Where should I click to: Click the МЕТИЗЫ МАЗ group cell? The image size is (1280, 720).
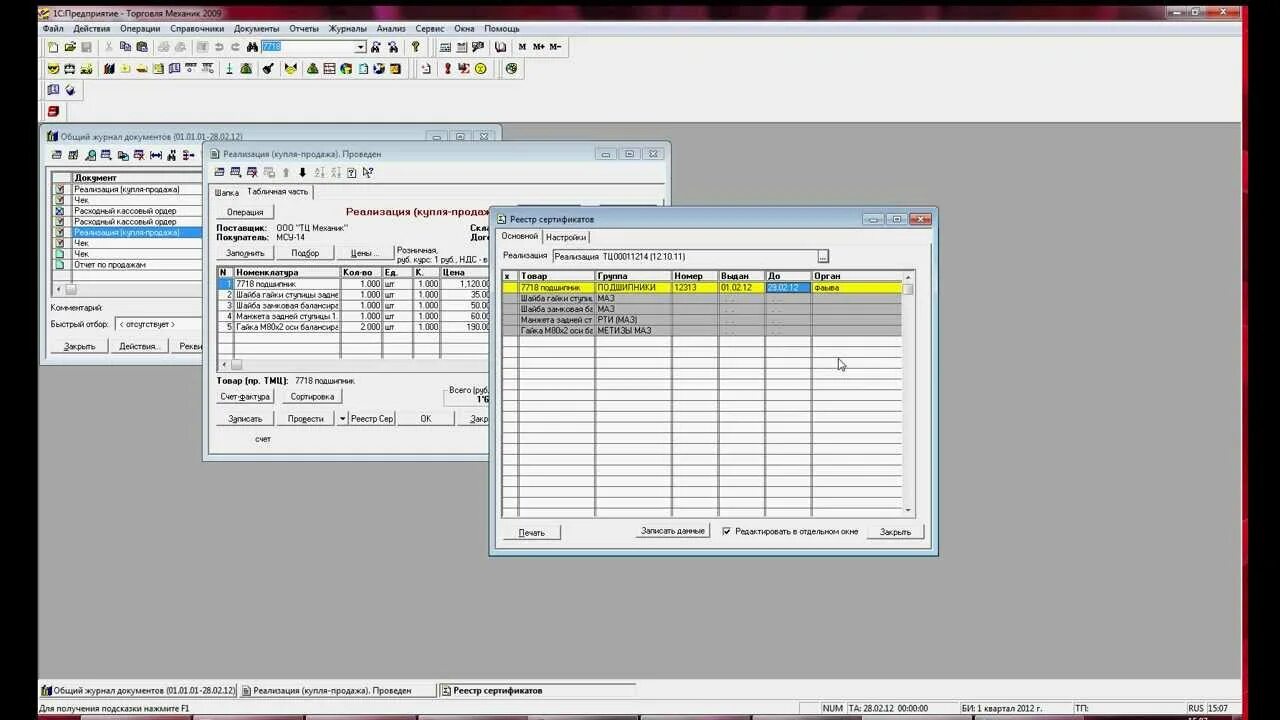633,331
